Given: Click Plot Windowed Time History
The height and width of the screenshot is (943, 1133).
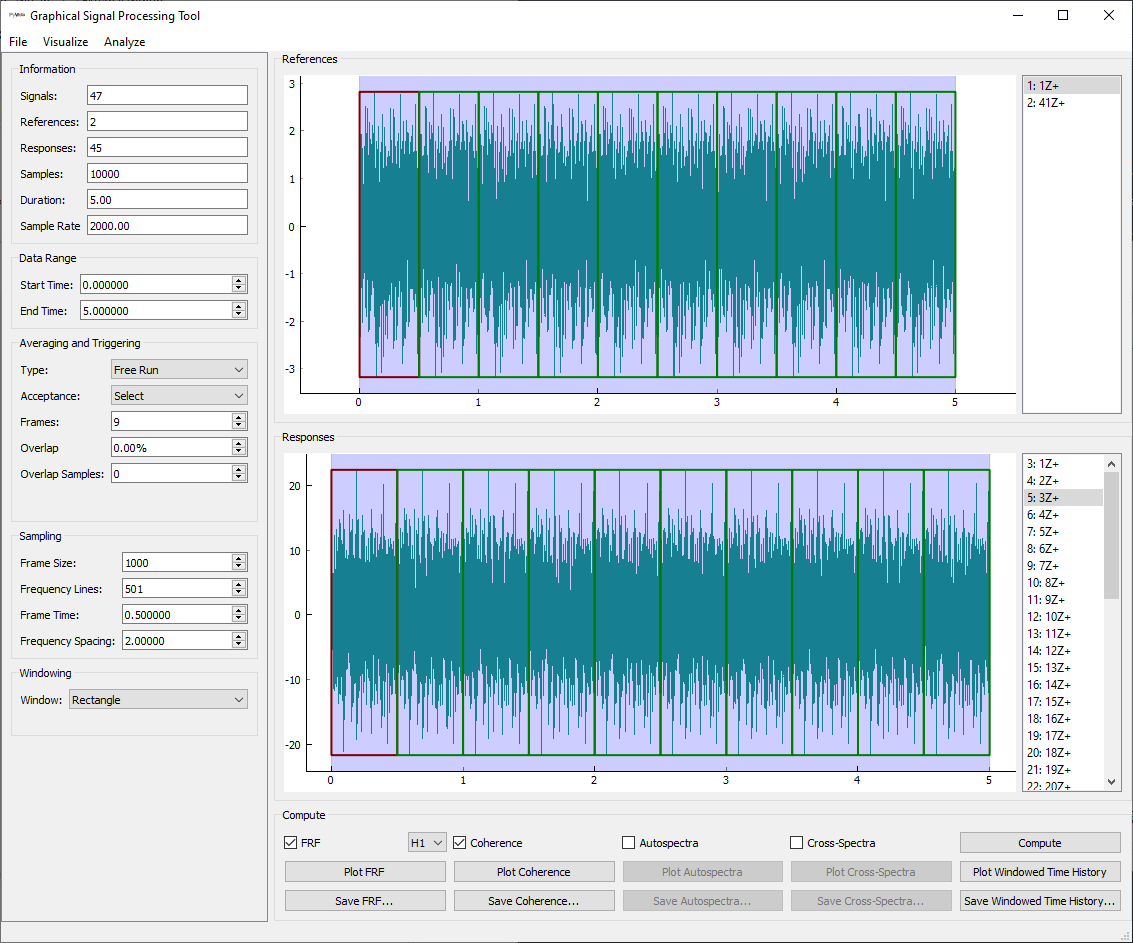Looking at the screenshot, I should point(1039,872).
